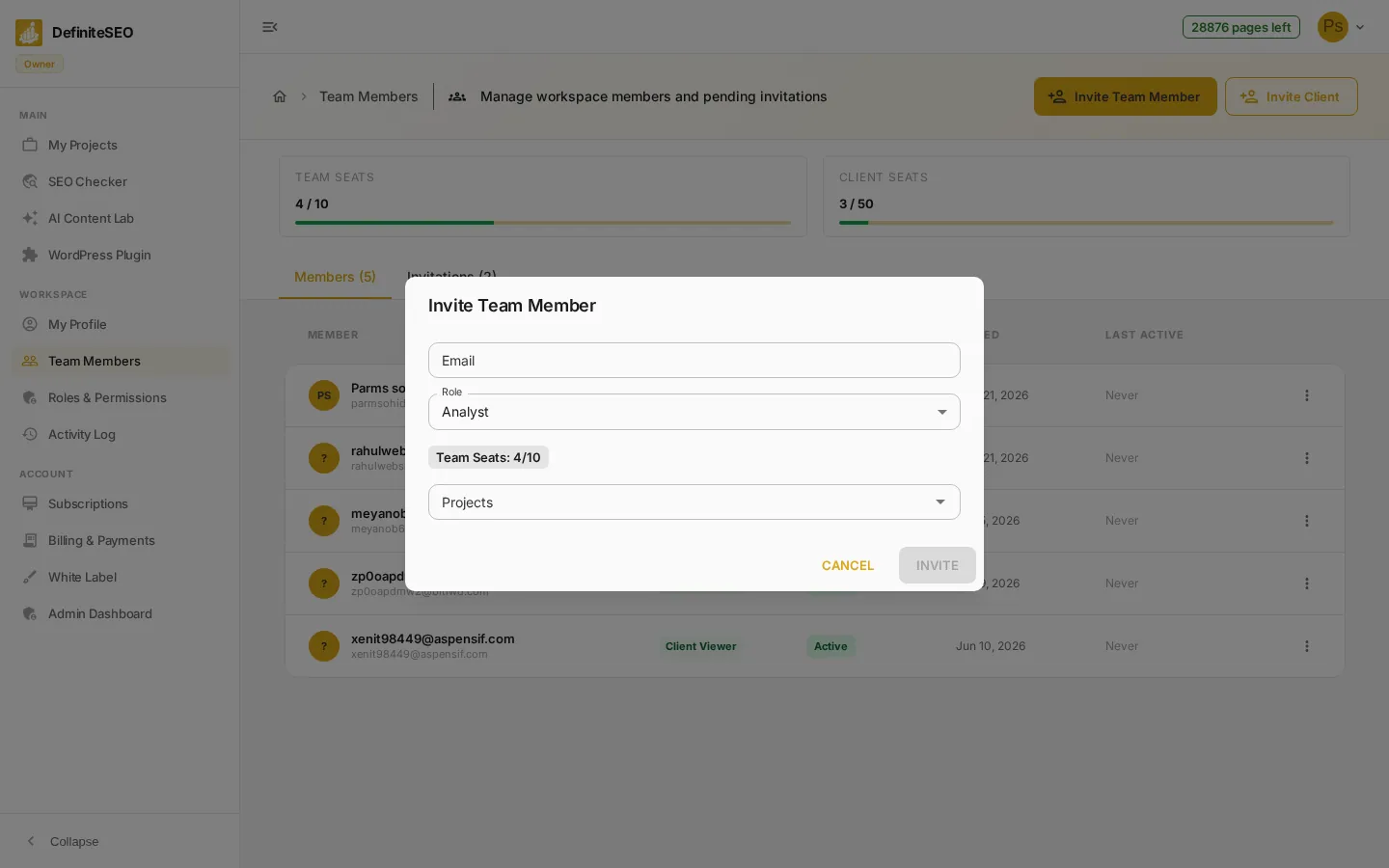Select Activity Log menu item
Viewport: 1389px width, 868px height.
(122, 434)
